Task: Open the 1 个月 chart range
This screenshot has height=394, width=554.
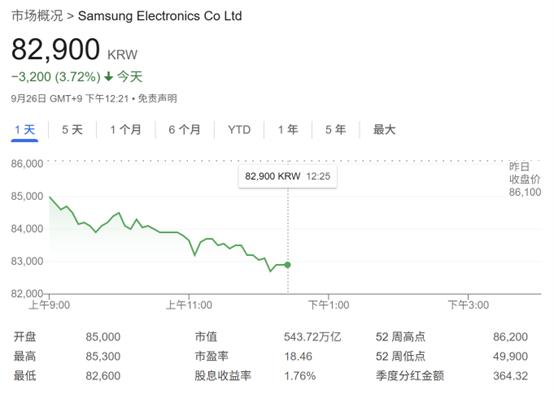Action: [125, 130]
